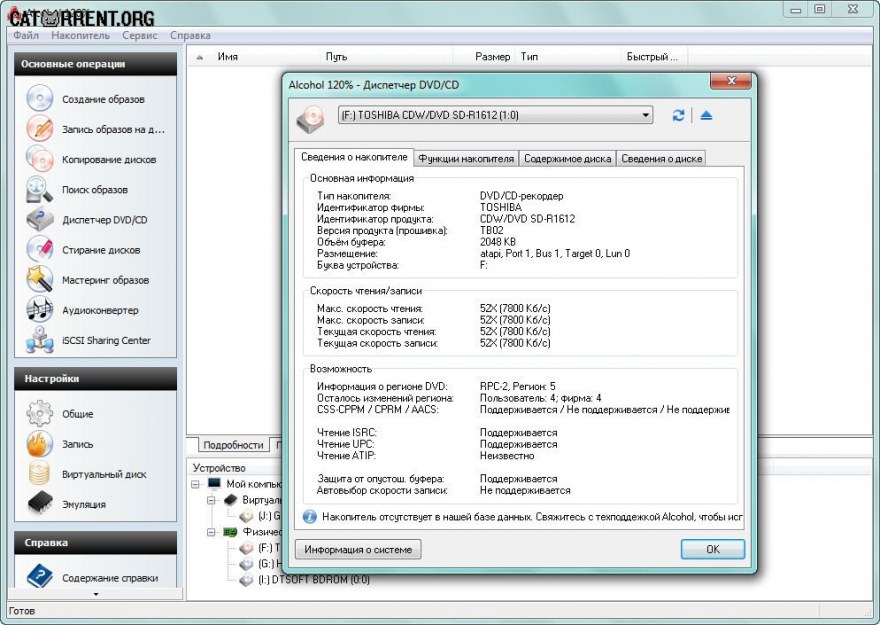Expand more items below Справка panel

pos(96,594)
